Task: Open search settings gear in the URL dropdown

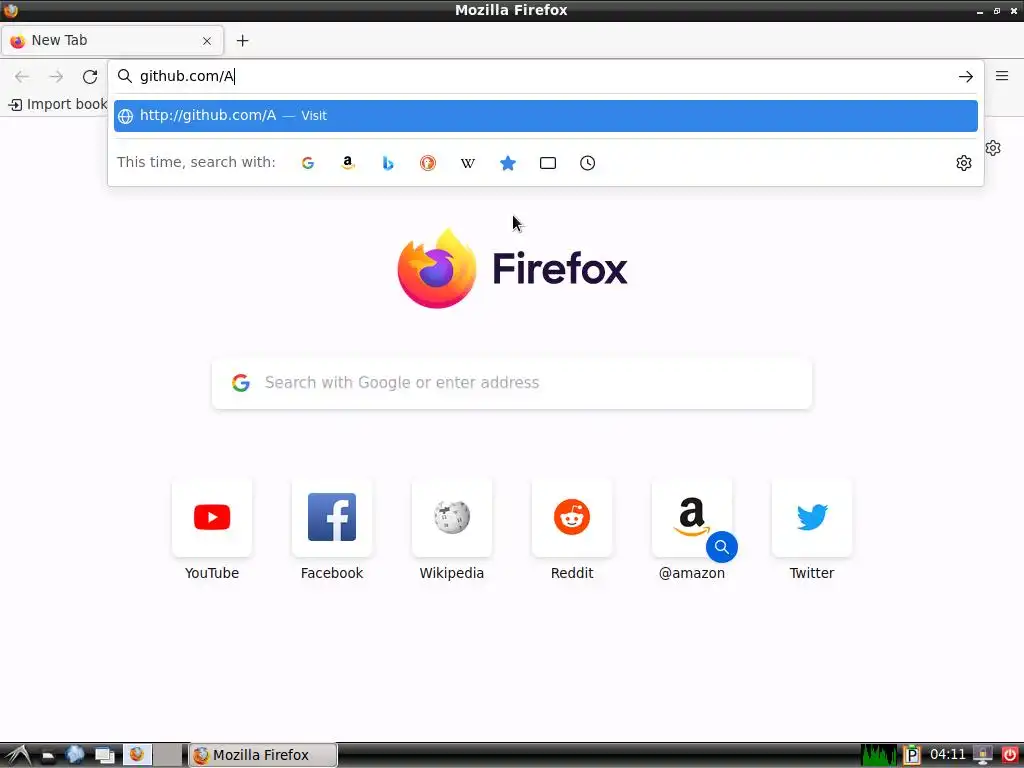Action: tap(963, 163)
